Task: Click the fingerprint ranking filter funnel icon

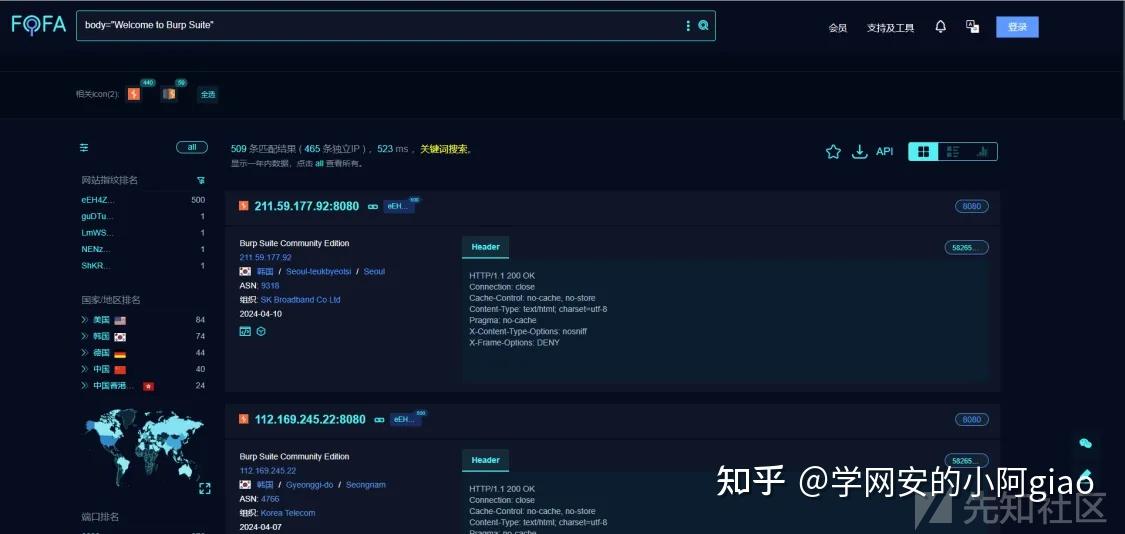Action: (x=201, y=180)
